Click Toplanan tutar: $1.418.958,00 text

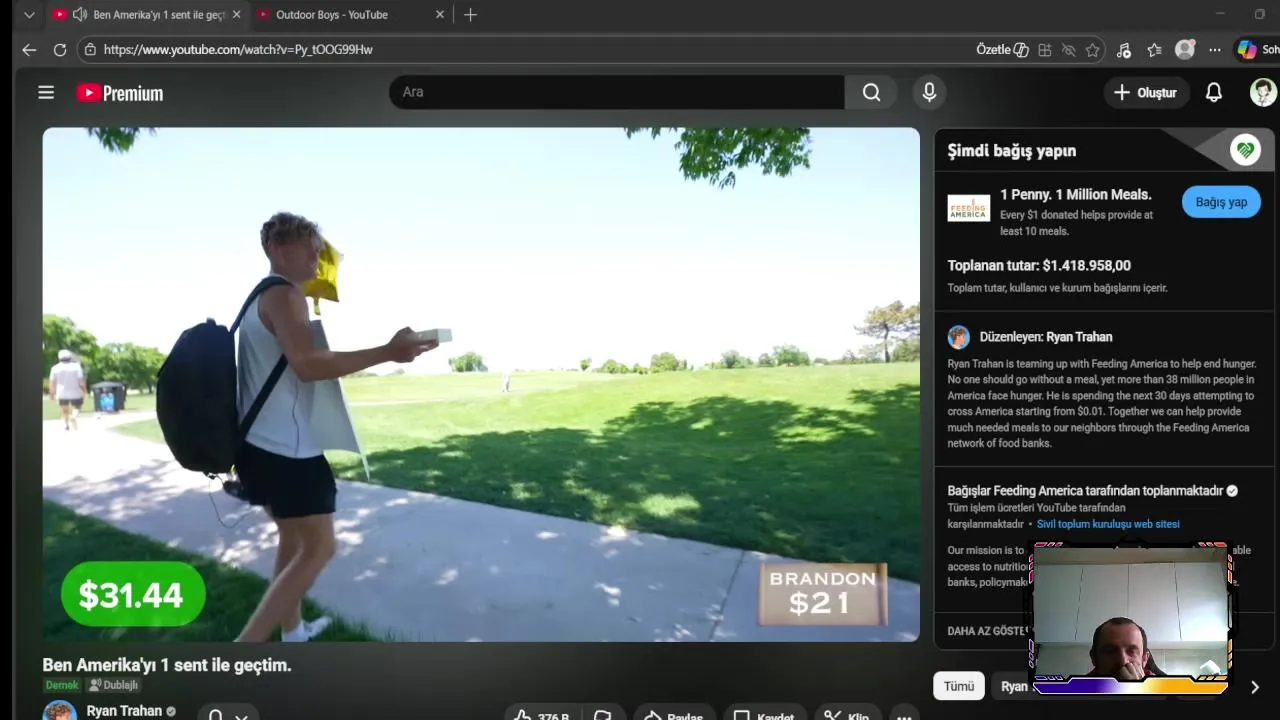1039,265
